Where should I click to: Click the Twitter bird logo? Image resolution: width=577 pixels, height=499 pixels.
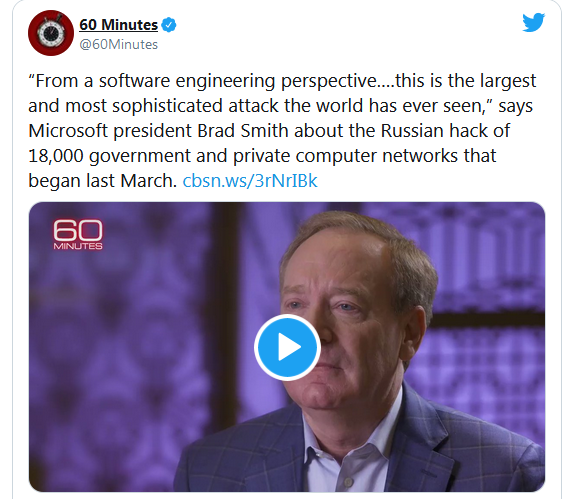tap(534, 22)
